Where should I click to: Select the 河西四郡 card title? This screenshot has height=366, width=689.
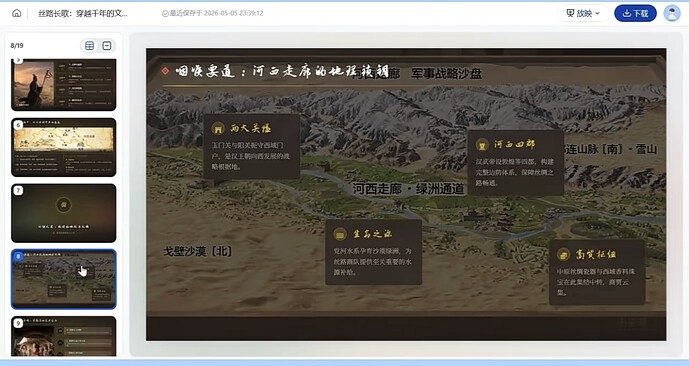coord(514,144)
